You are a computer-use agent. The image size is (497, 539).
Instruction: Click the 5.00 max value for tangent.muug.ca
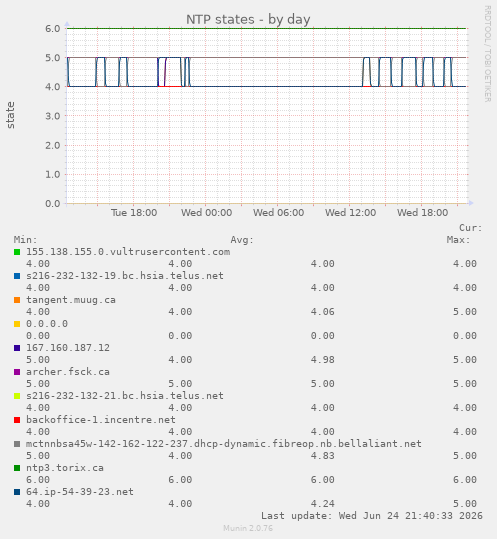pos(465,312)
